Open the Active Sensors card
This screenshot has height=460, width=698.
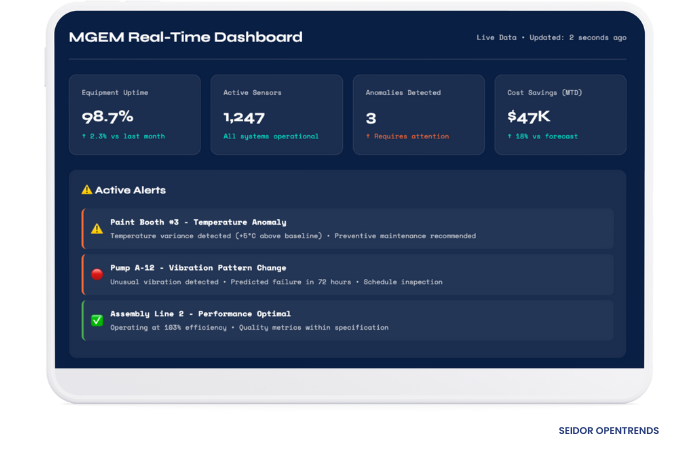point(277,115)
